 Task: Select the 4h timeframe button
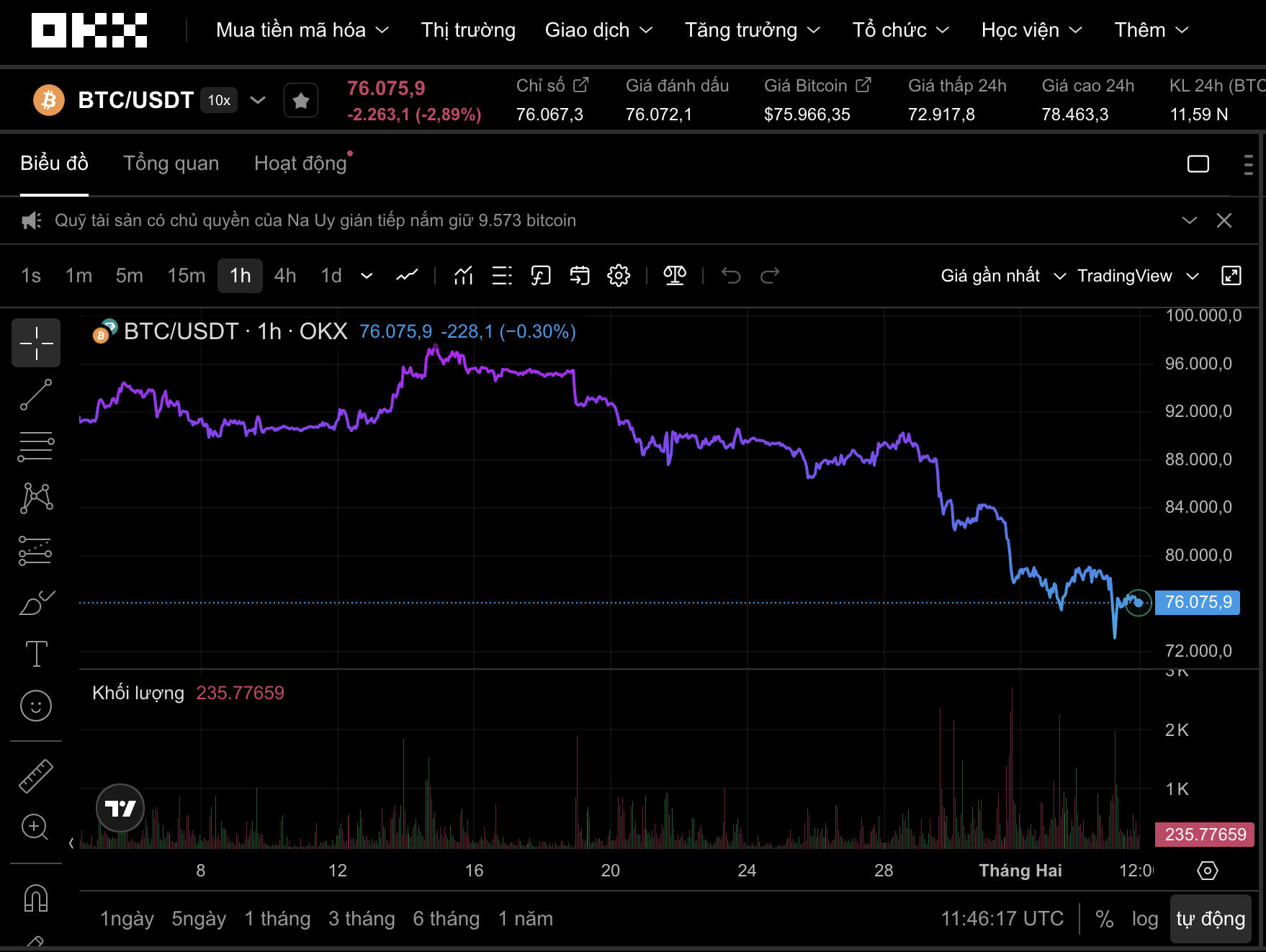tap(284, 276)
